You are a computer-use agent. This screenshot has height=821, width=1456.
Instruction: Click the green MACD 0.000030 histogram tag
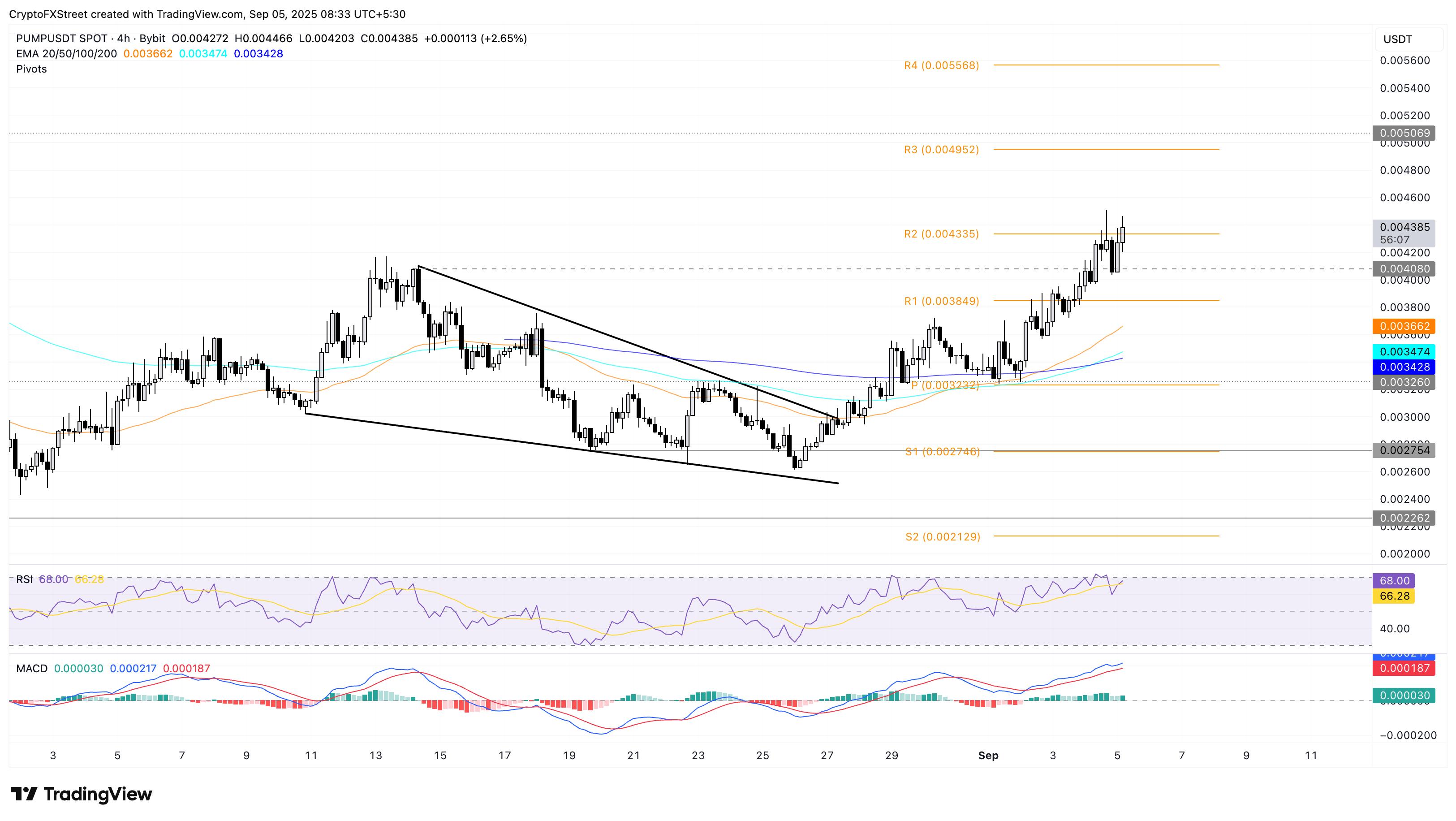[1404, 696]
